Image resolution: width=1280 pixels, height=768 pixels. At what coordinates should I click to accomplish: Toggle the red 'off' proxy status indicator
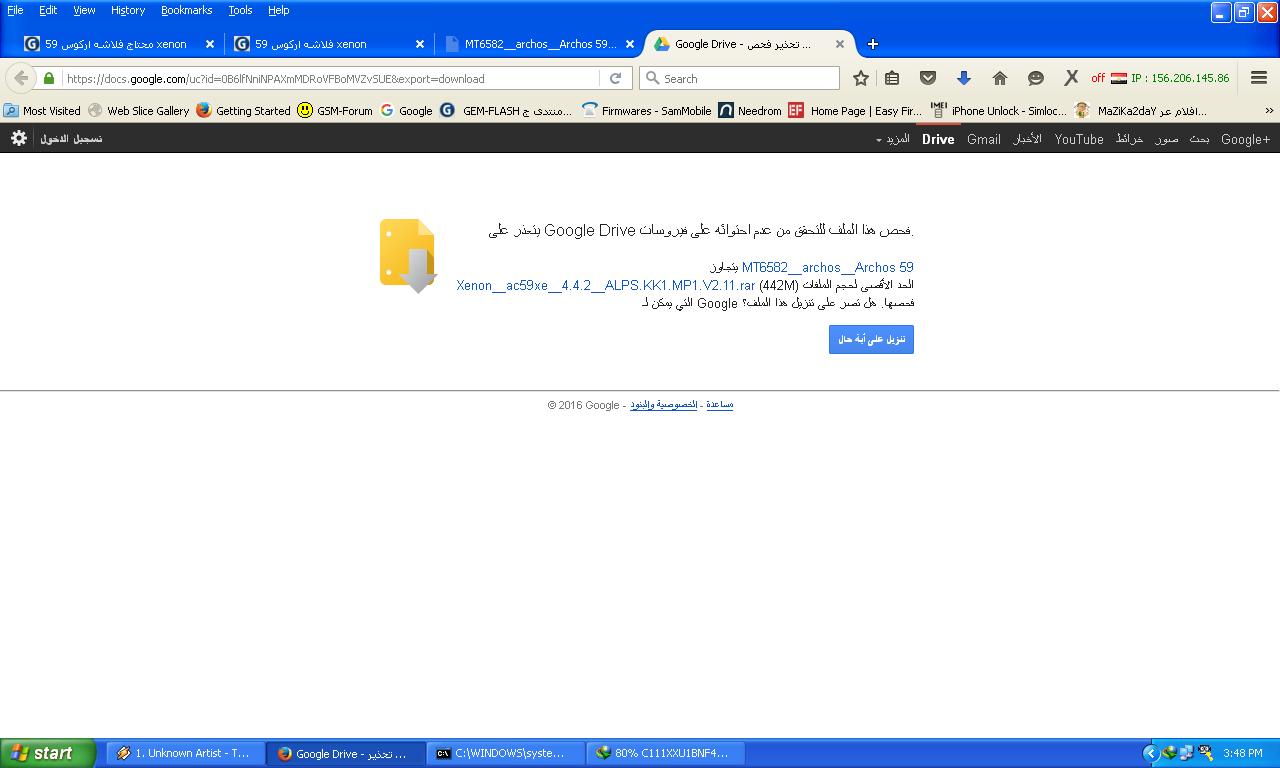click(1098, 78)
